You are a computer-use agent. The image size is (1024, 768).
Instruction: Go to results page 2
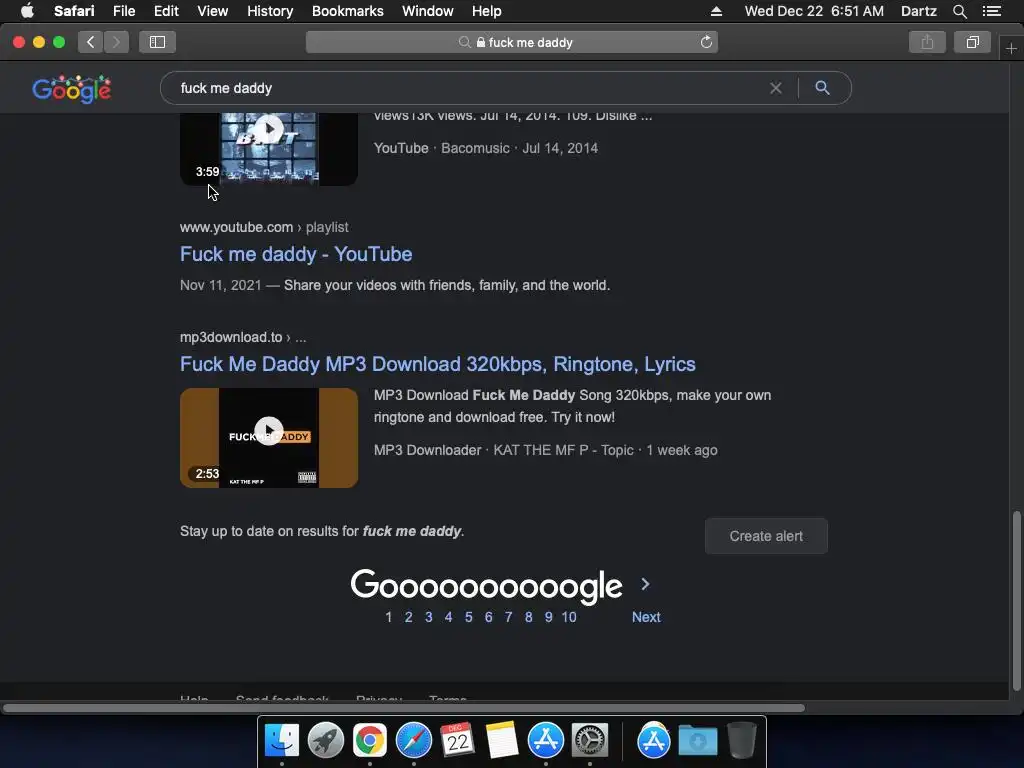click(x=408, y=617)
